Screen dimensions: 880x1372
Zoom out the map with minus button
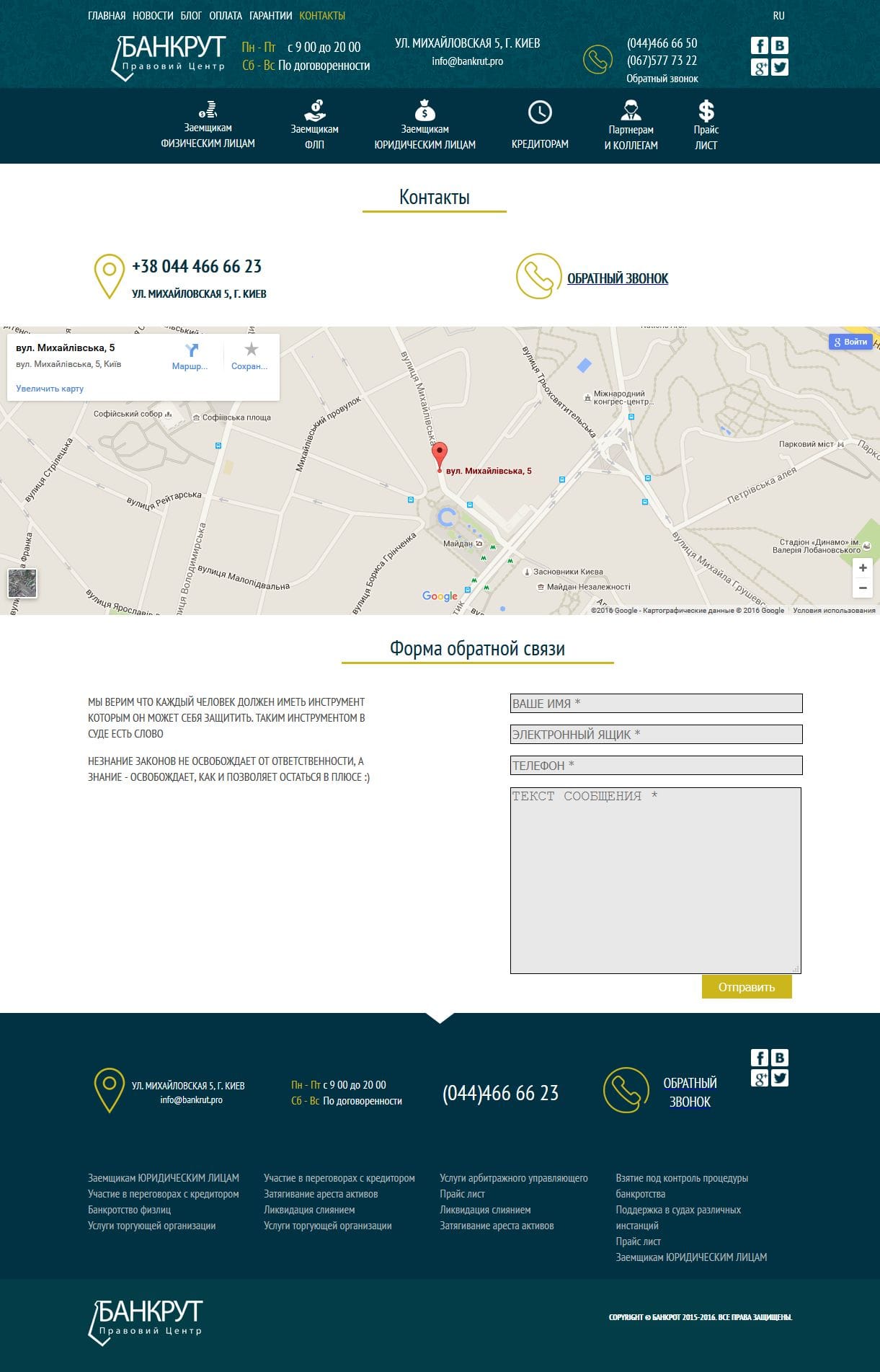coord(862,588)
